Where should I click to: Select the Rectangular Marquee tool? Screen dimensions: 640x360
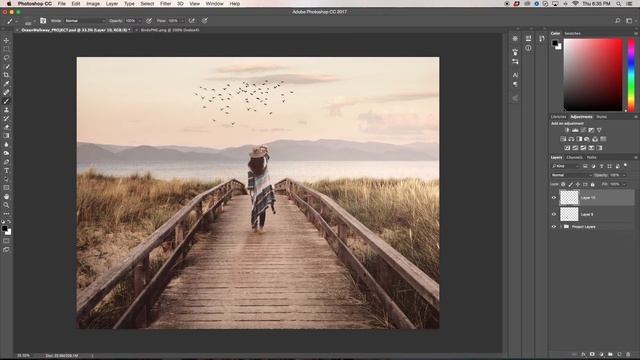(x=6, y=49)
